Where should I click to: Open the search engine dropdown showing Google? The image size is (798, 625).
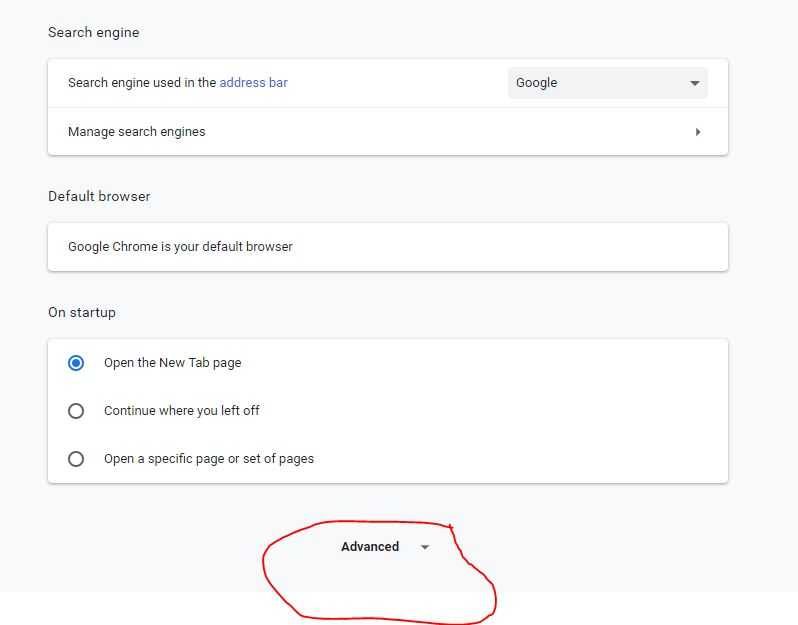click(x=607, y=83)
